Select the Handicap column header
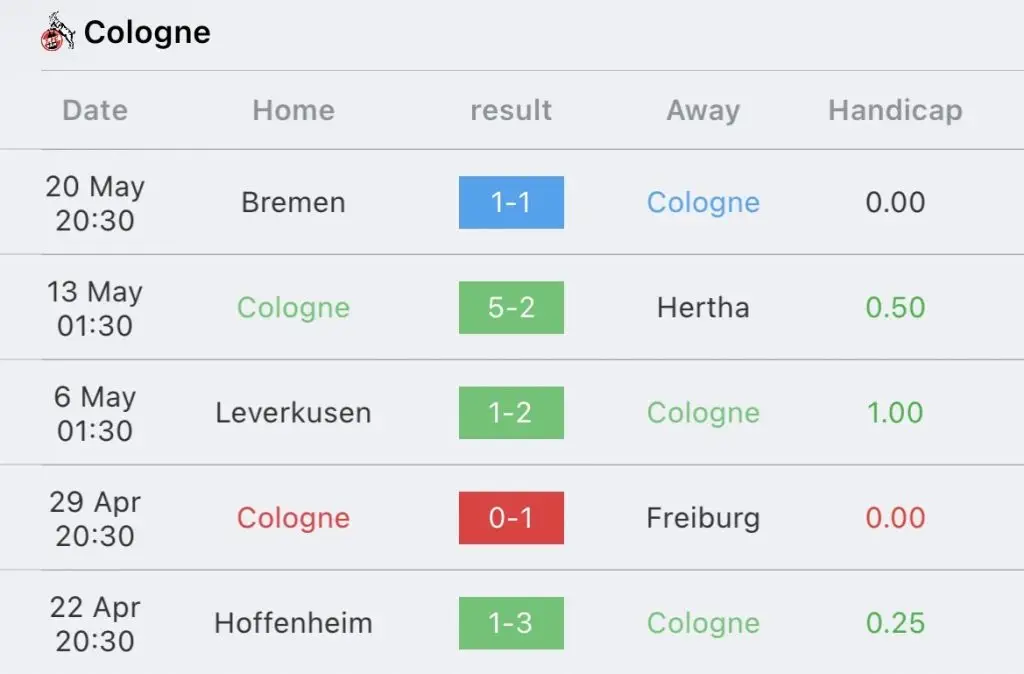The width and height of the screenshot is (1024, 674). click(x=895, y=110)
